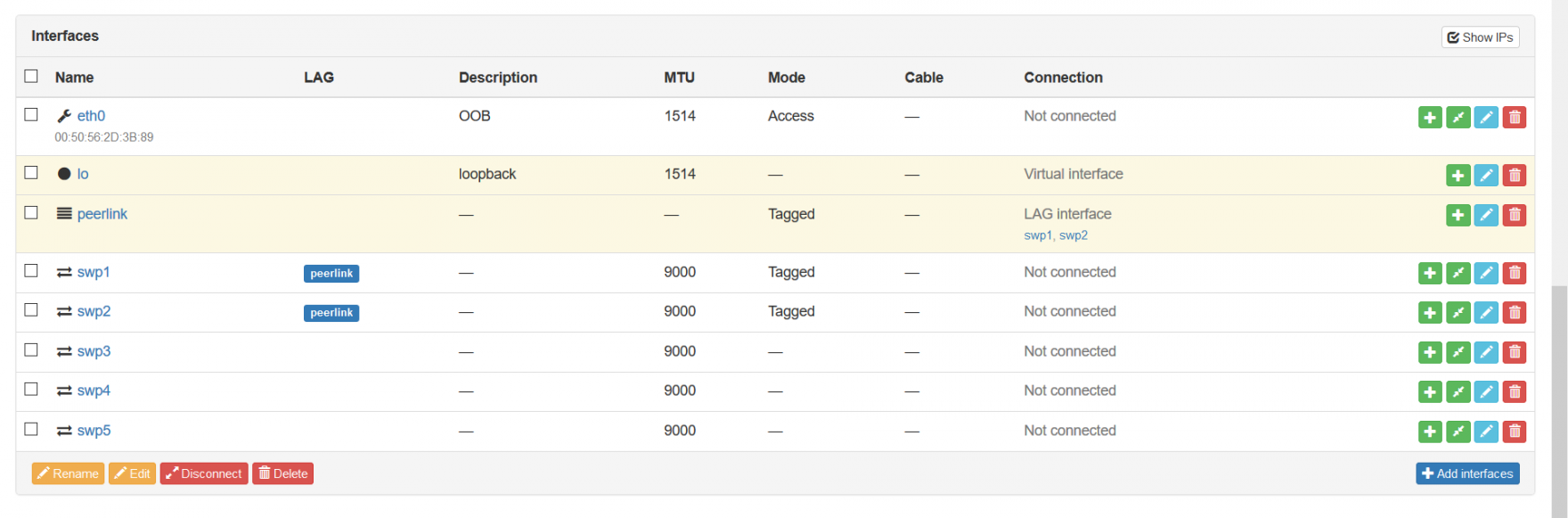Check the swp1 row checkbox
Viewport: 1568px width, 518px height.
[31, 270]
